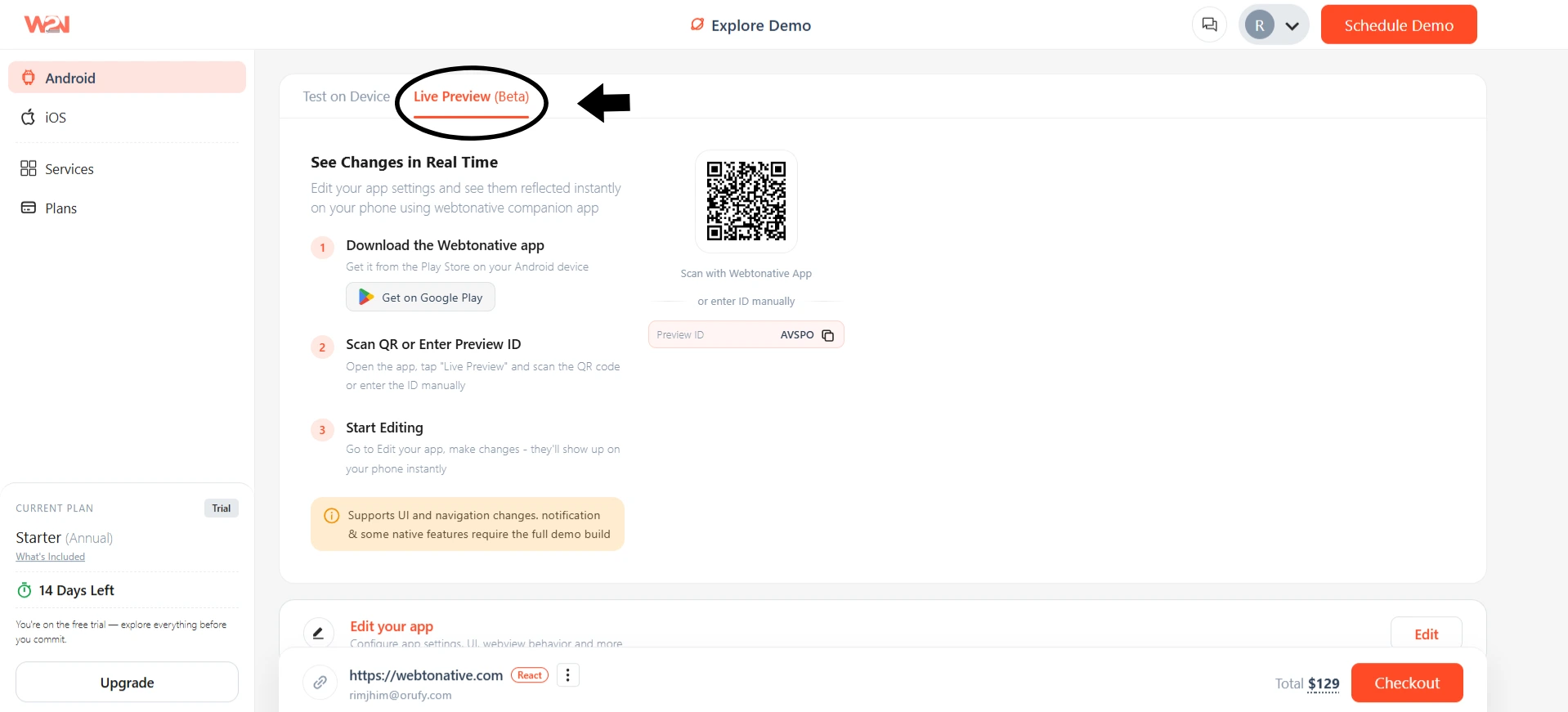Click the Scan QR or Enter Preview ID heading
1568x712 pixels.
[433, 344]
